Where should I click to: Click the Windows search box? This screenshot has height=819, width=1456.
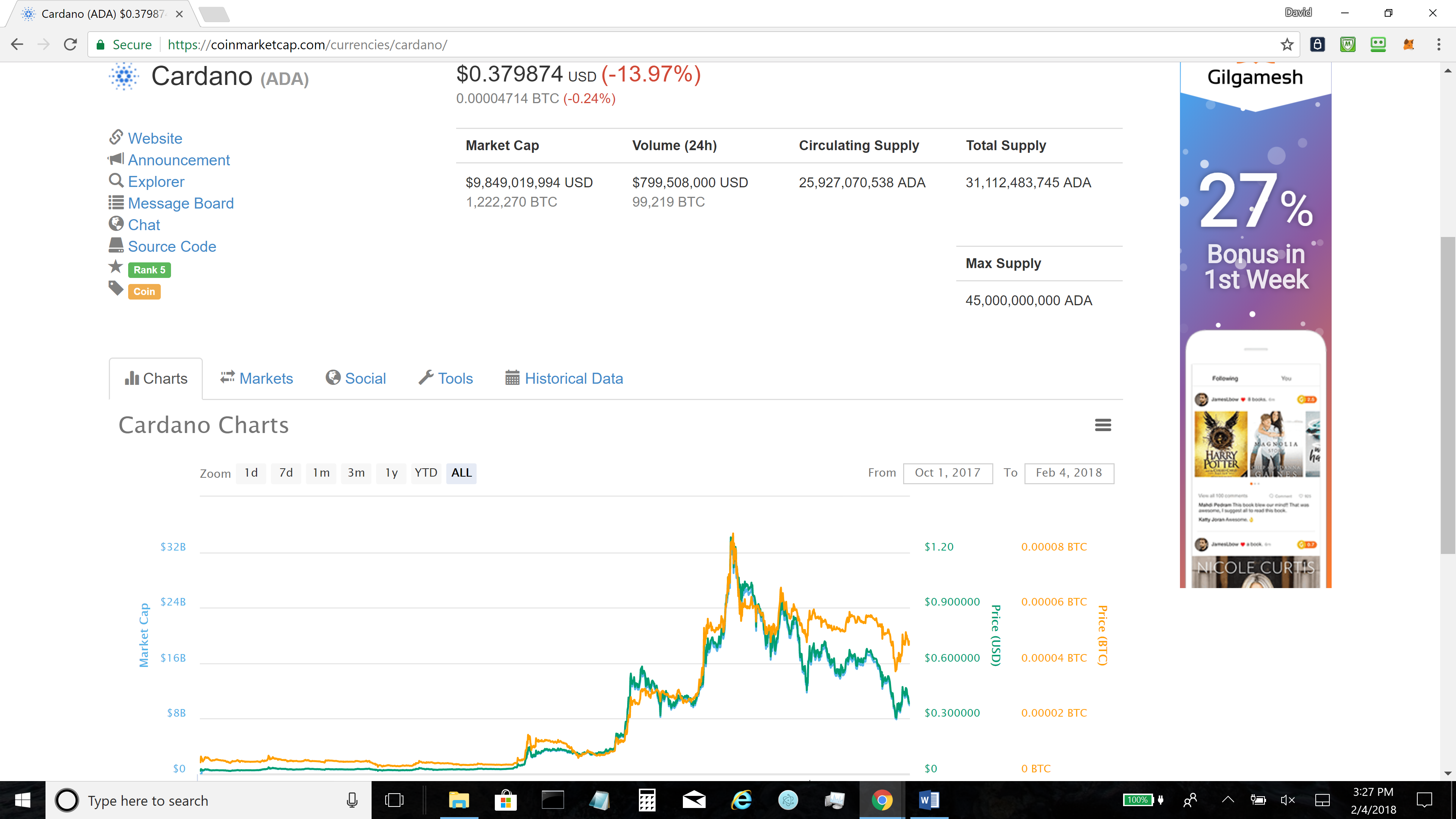208,800
